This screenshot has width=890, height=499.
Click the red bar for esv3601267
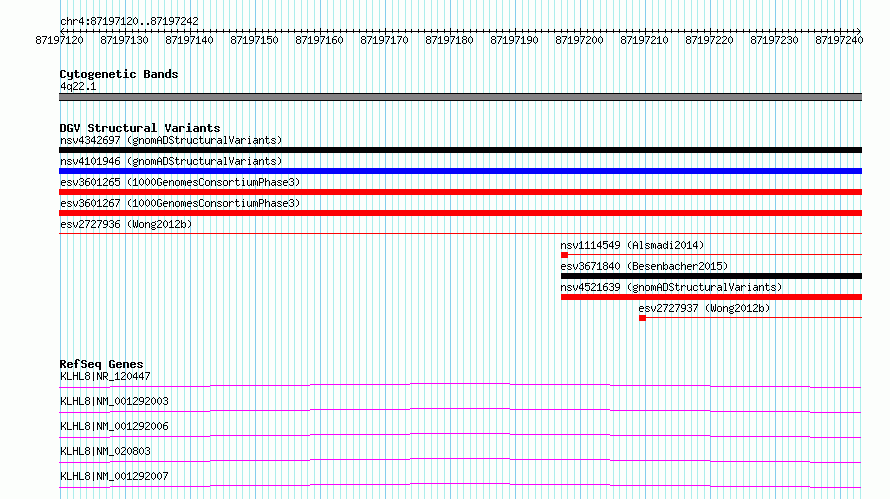pos(460,213)
